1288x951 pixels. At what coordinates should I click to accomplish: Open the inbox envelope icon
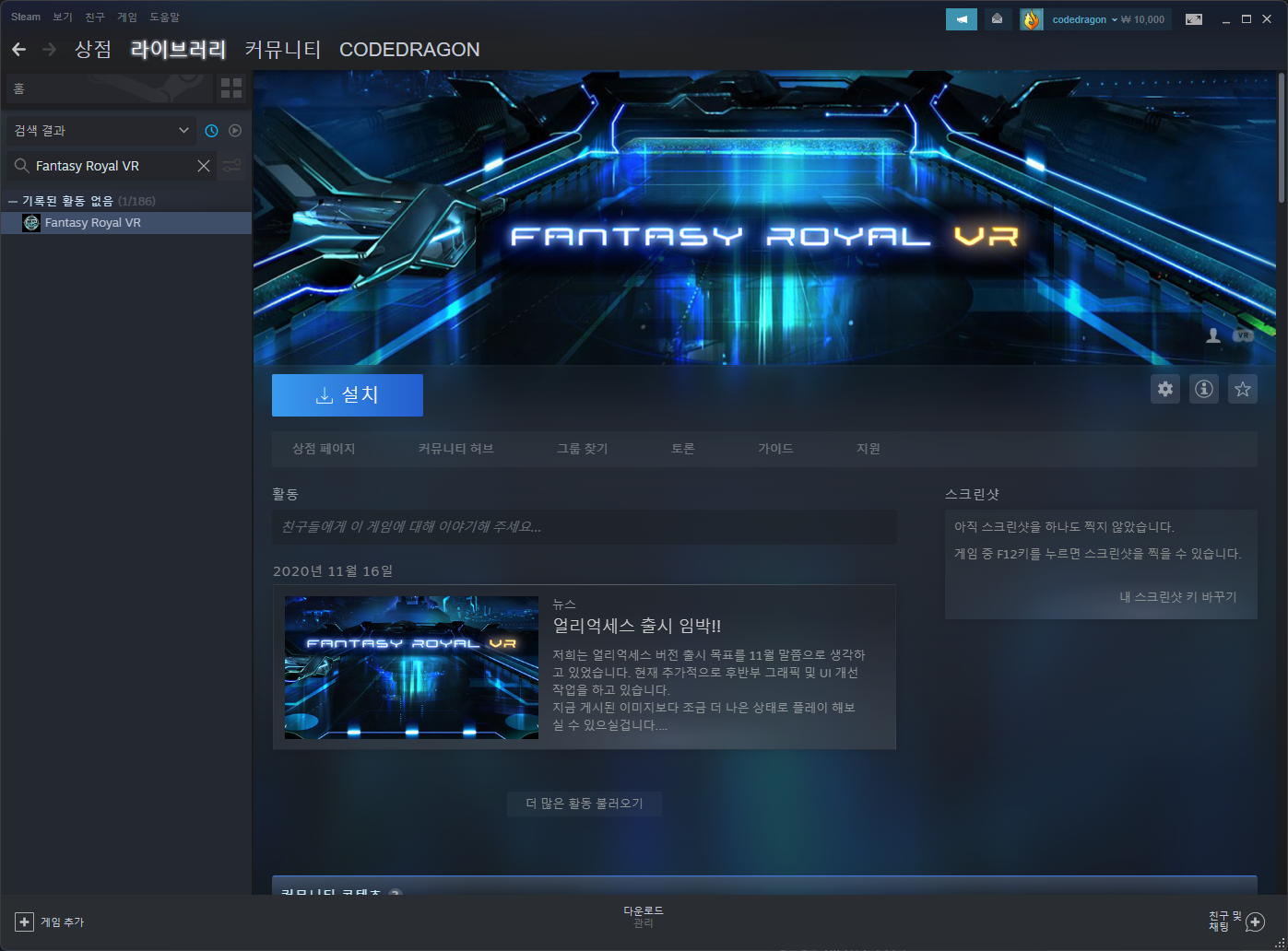pyautogui.click(x=997, y=19)
